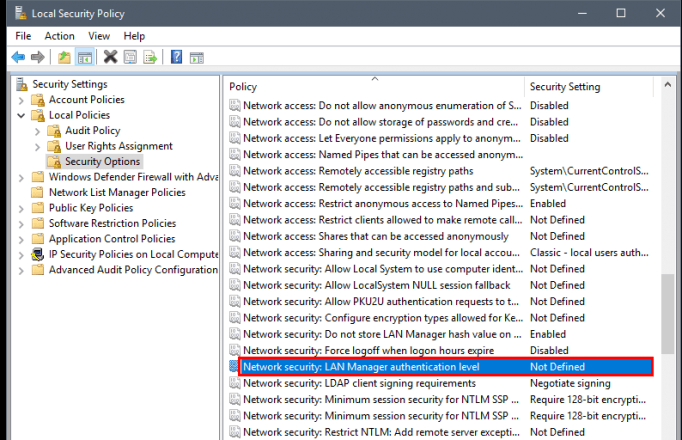This screenshot has height=440, width=682.
Task: Open the View menu
Action: coord(99,36)
